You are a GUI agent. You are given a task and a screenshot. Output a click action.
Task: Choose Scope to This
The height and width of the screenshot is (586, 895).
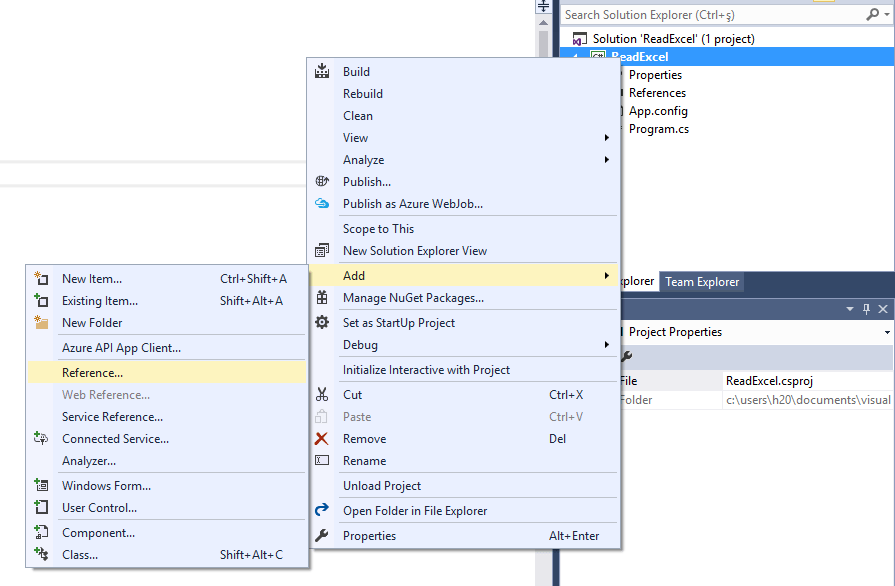click(464, 229)
